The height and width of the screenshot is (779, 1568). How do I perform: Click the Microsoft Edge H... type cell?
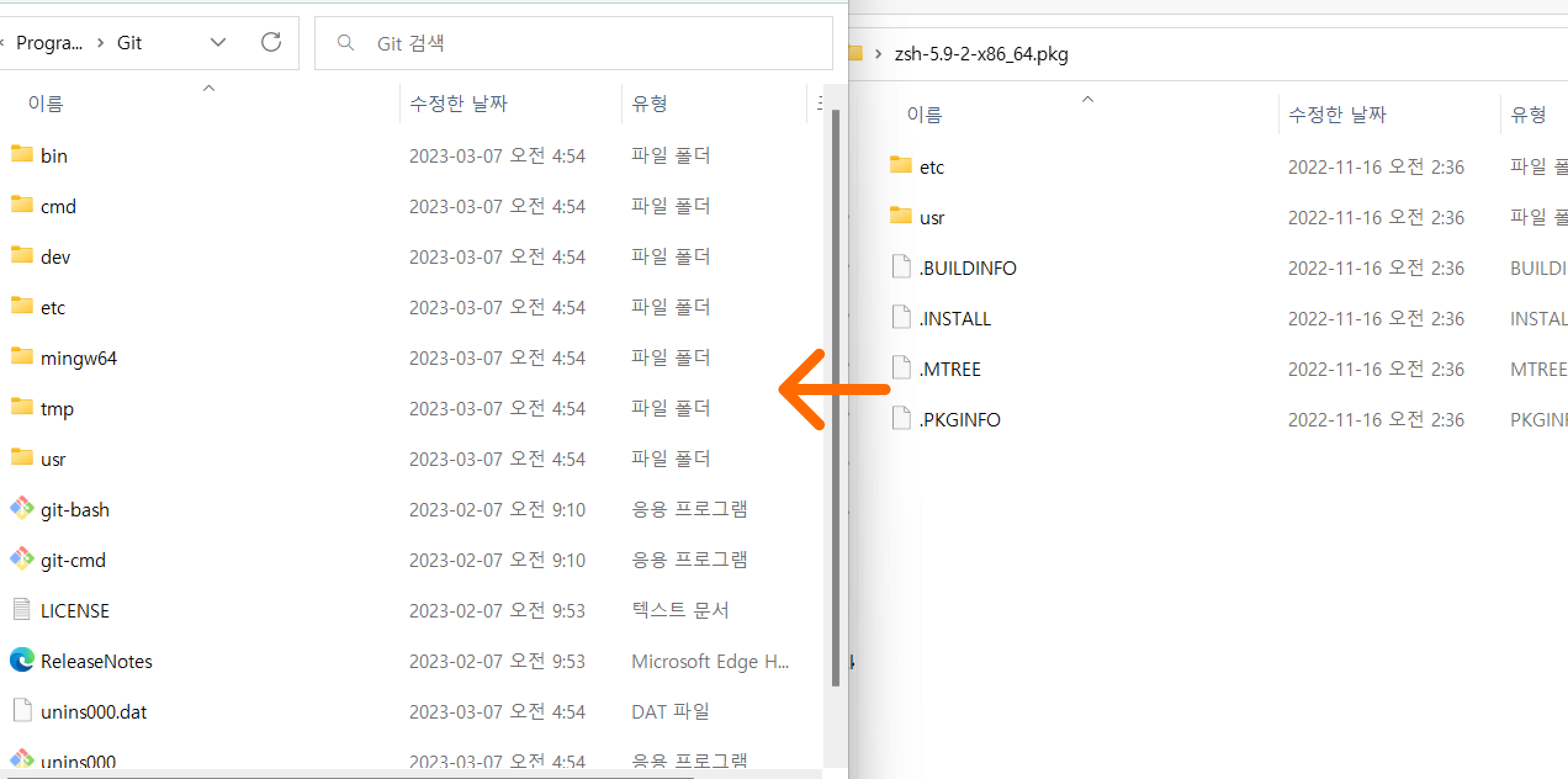pos(710,661)
